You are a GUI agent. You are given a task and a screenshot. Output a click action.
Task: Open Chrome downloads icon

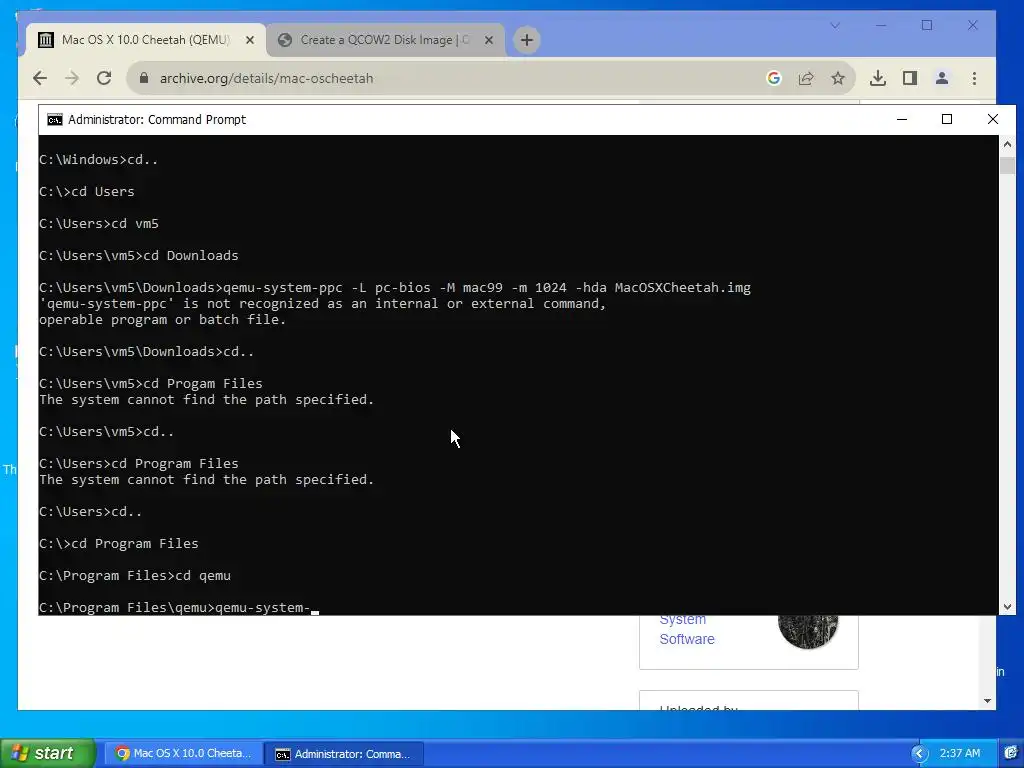[878, 78]
